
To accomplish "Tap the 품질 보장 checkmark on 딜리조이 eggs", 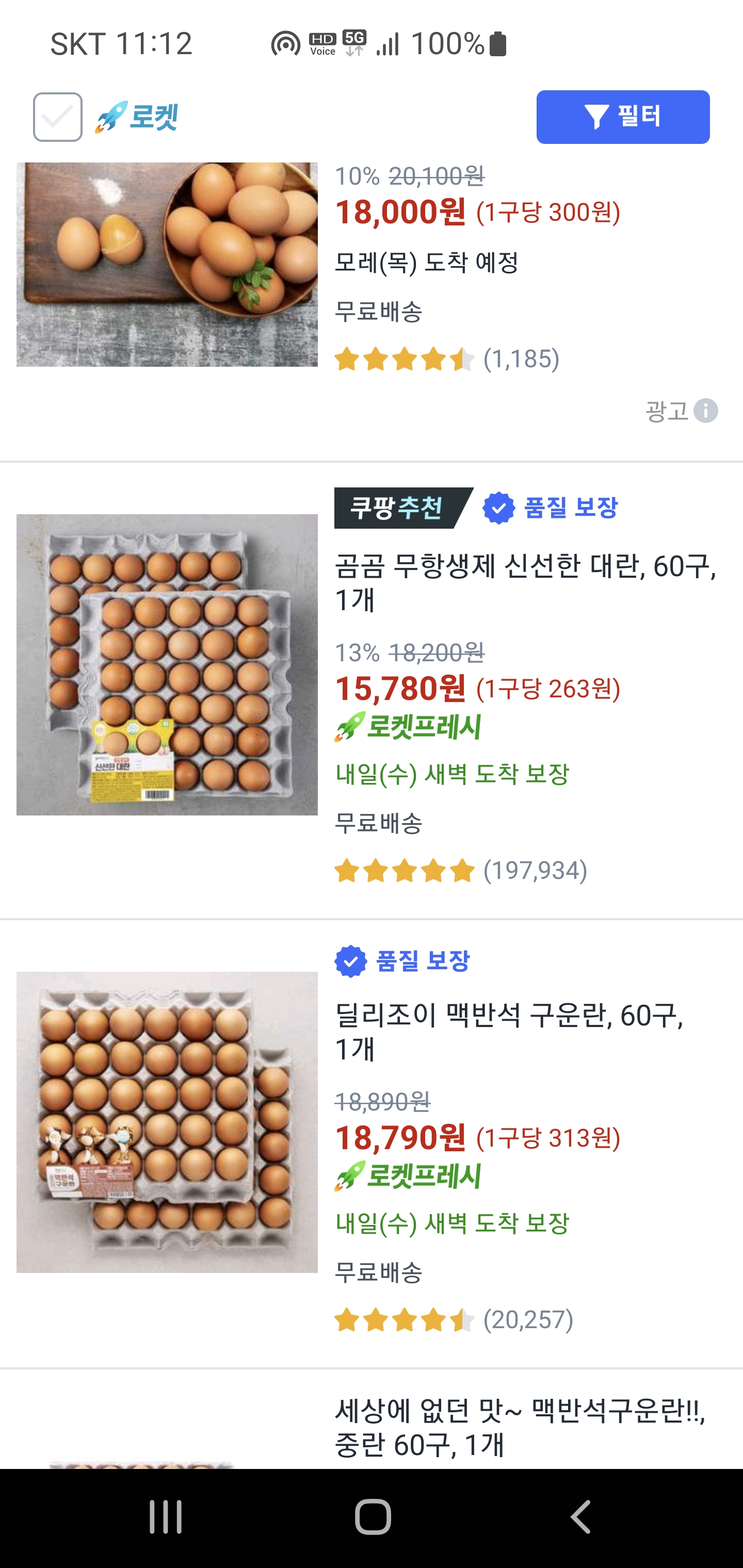I will 351,961.
